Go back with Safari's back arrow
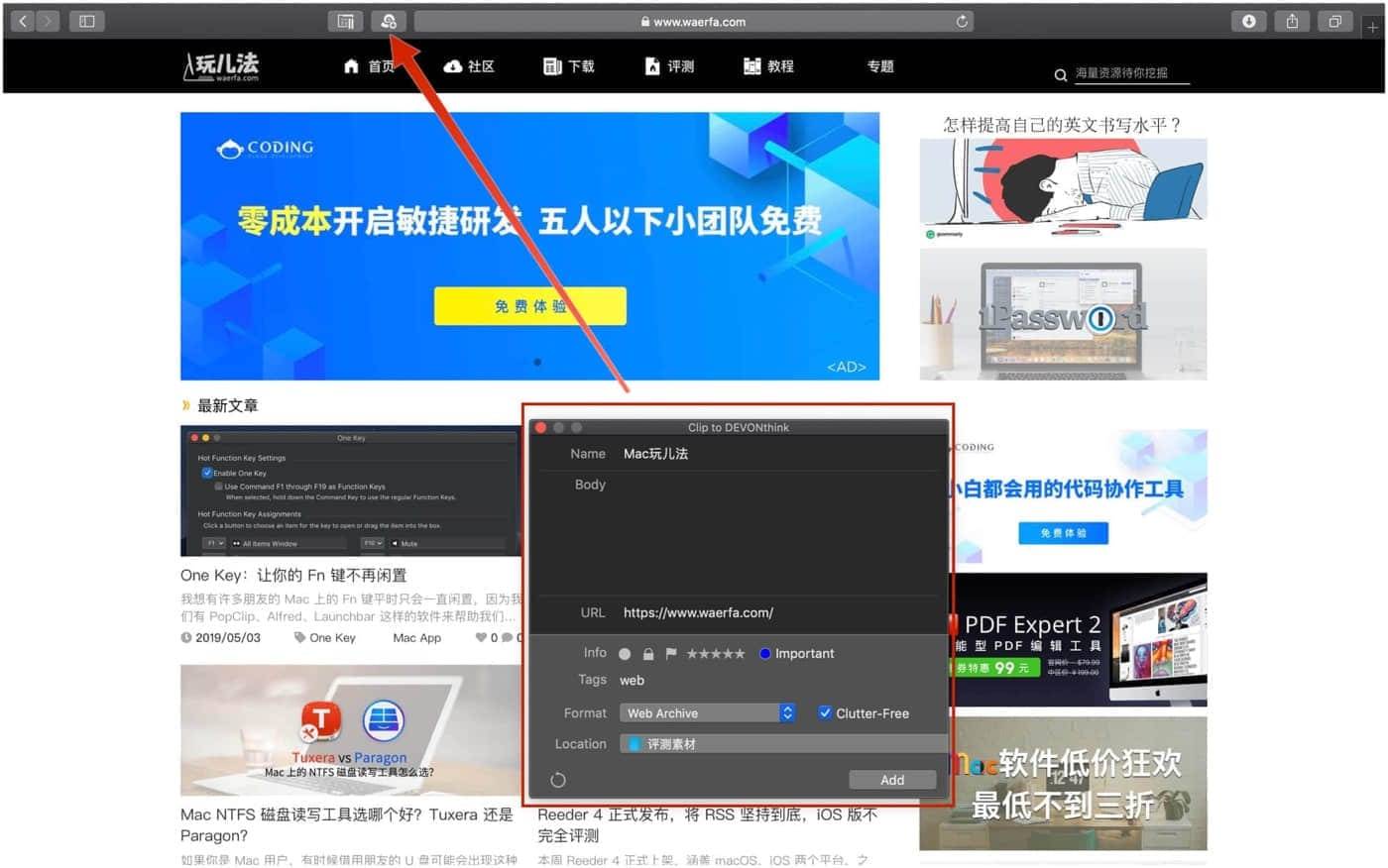The width and height of the screenshot is (1388, 868). tap(23, 21)
